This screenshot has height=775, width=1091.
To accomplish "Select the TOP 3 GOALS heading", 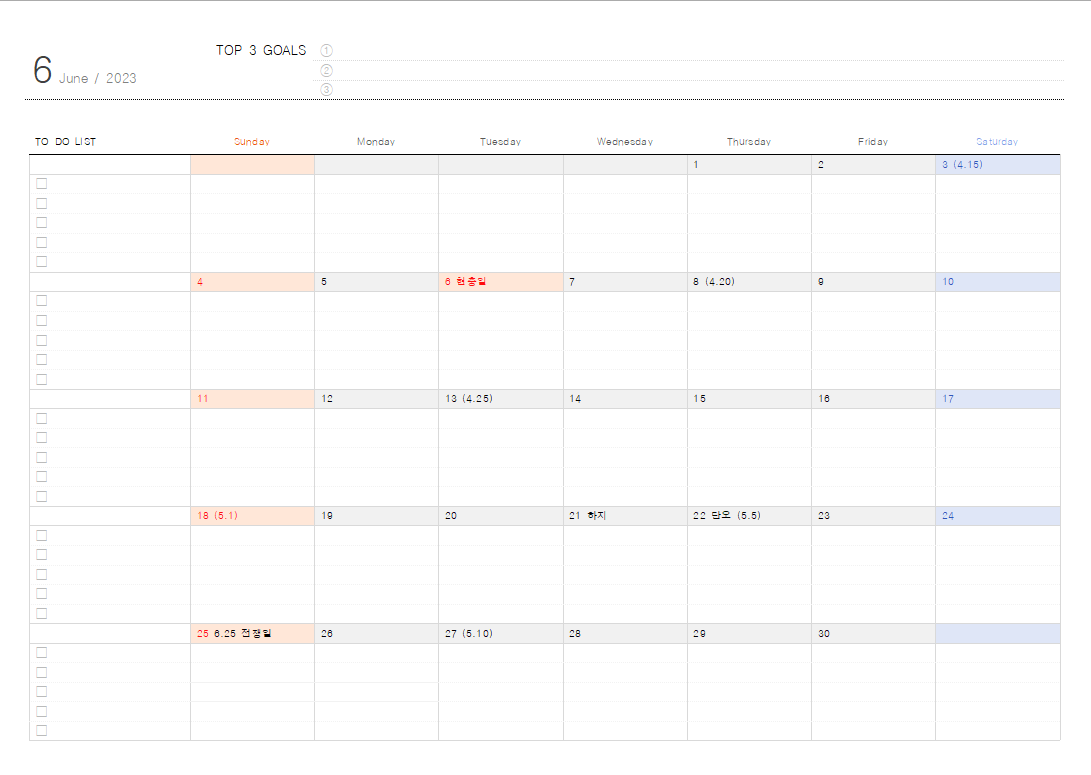I will 261,50.
